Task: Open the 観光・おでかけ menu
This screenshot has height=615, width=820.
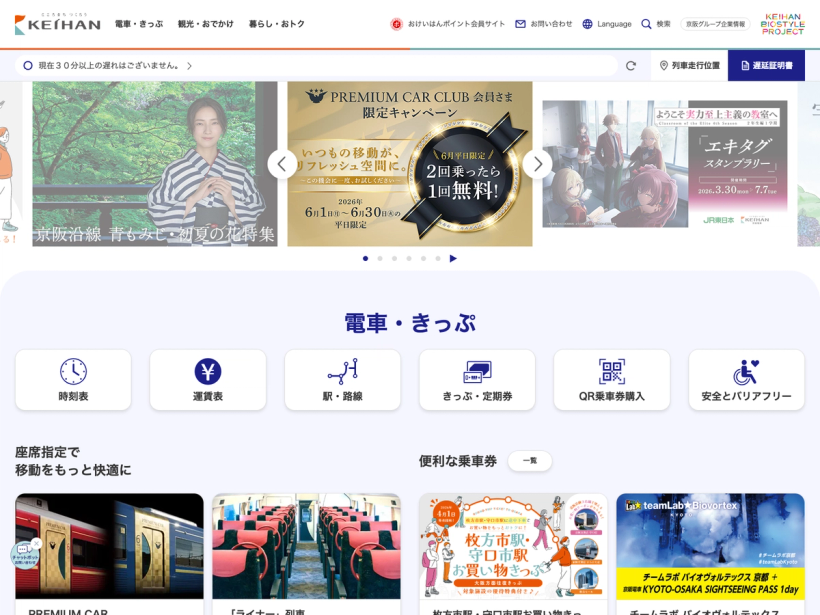Action: point(206,24)
